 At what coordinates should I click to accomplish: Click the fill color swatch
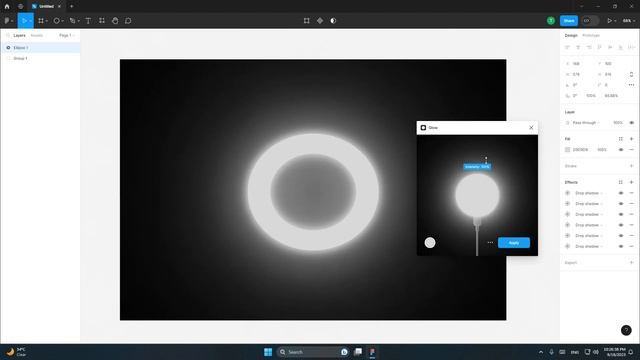pos(567,150)
